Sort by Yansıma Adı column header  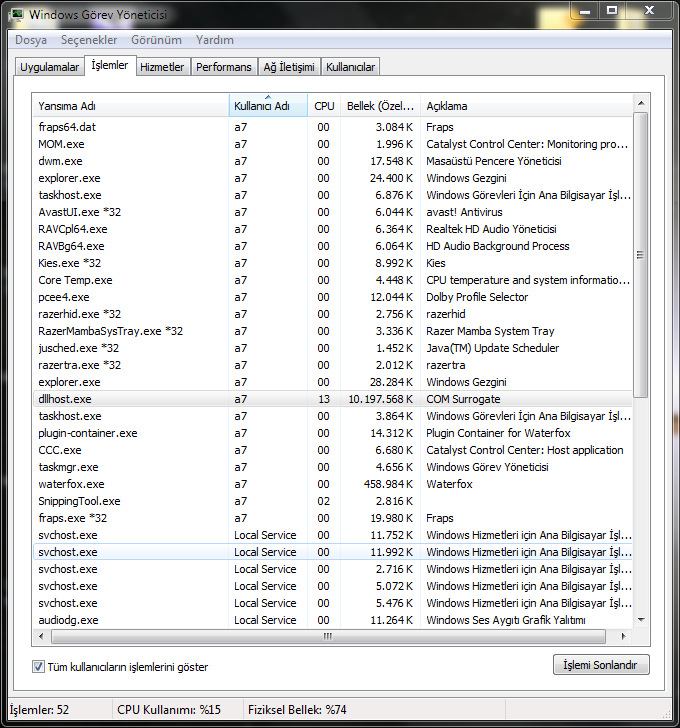pyautogui.click(x=130, y=106)
